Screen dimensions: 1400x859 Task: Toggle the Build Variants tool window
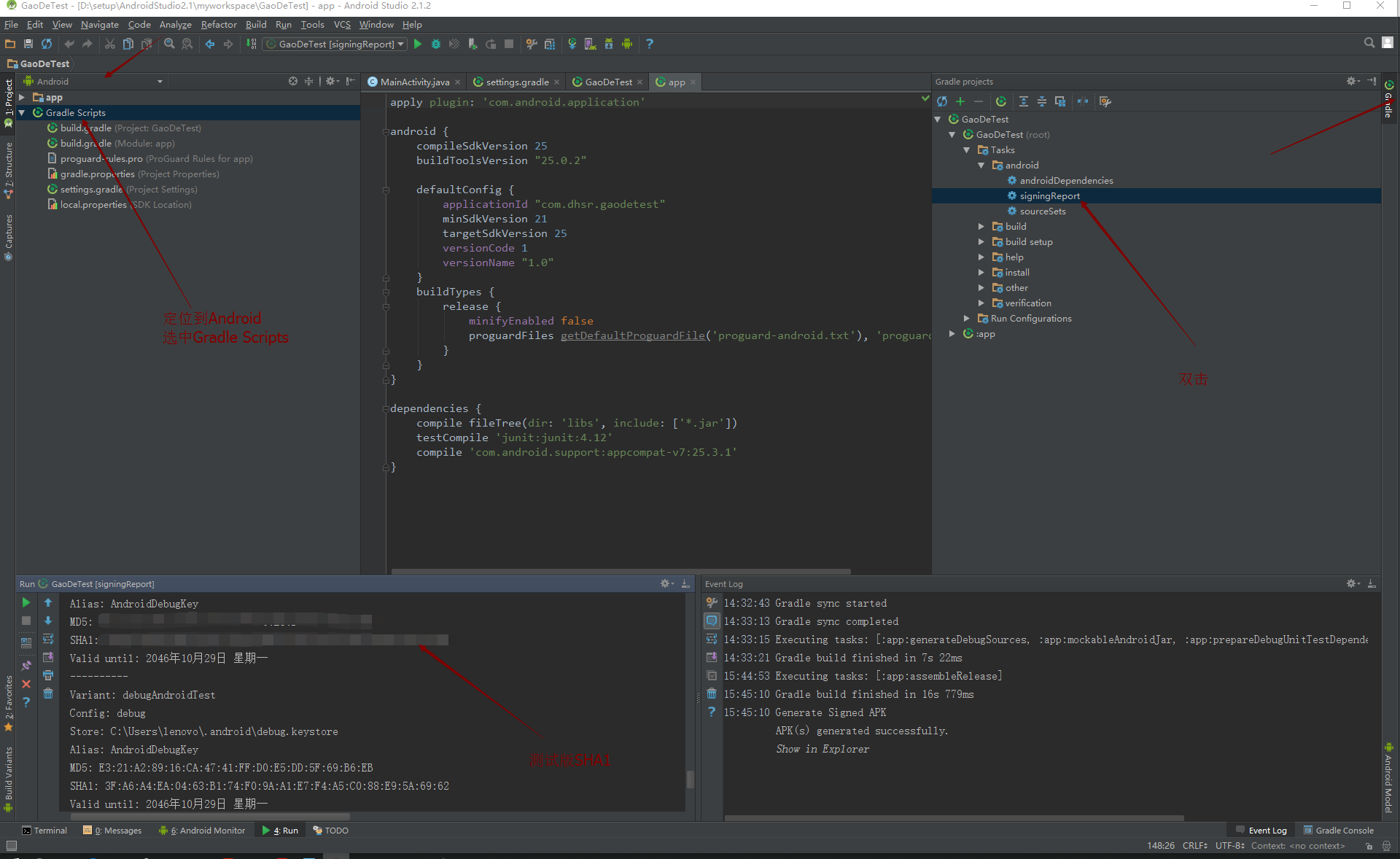click(x=8, y=778)
